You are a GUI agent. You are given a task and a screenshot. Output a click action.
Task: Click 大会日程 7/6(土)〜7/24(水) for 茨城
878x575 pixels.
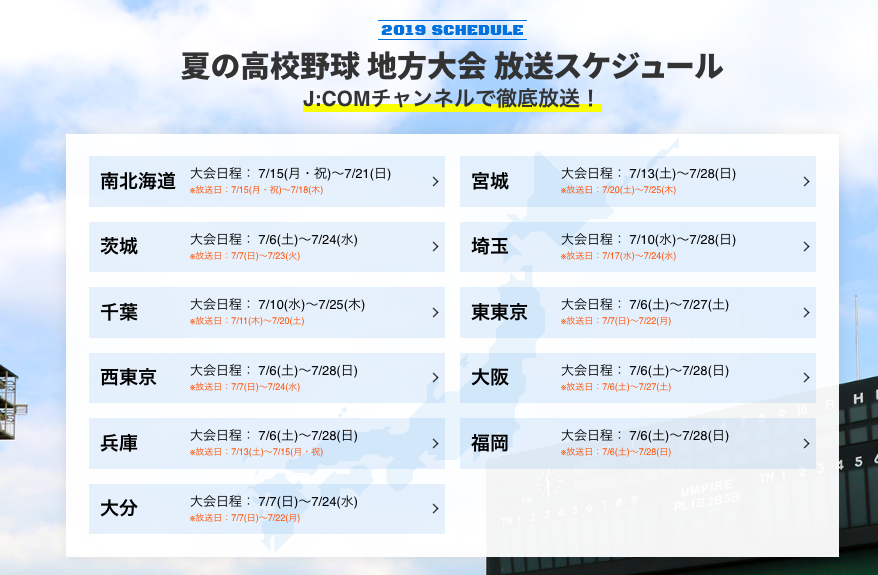[274, 240]
